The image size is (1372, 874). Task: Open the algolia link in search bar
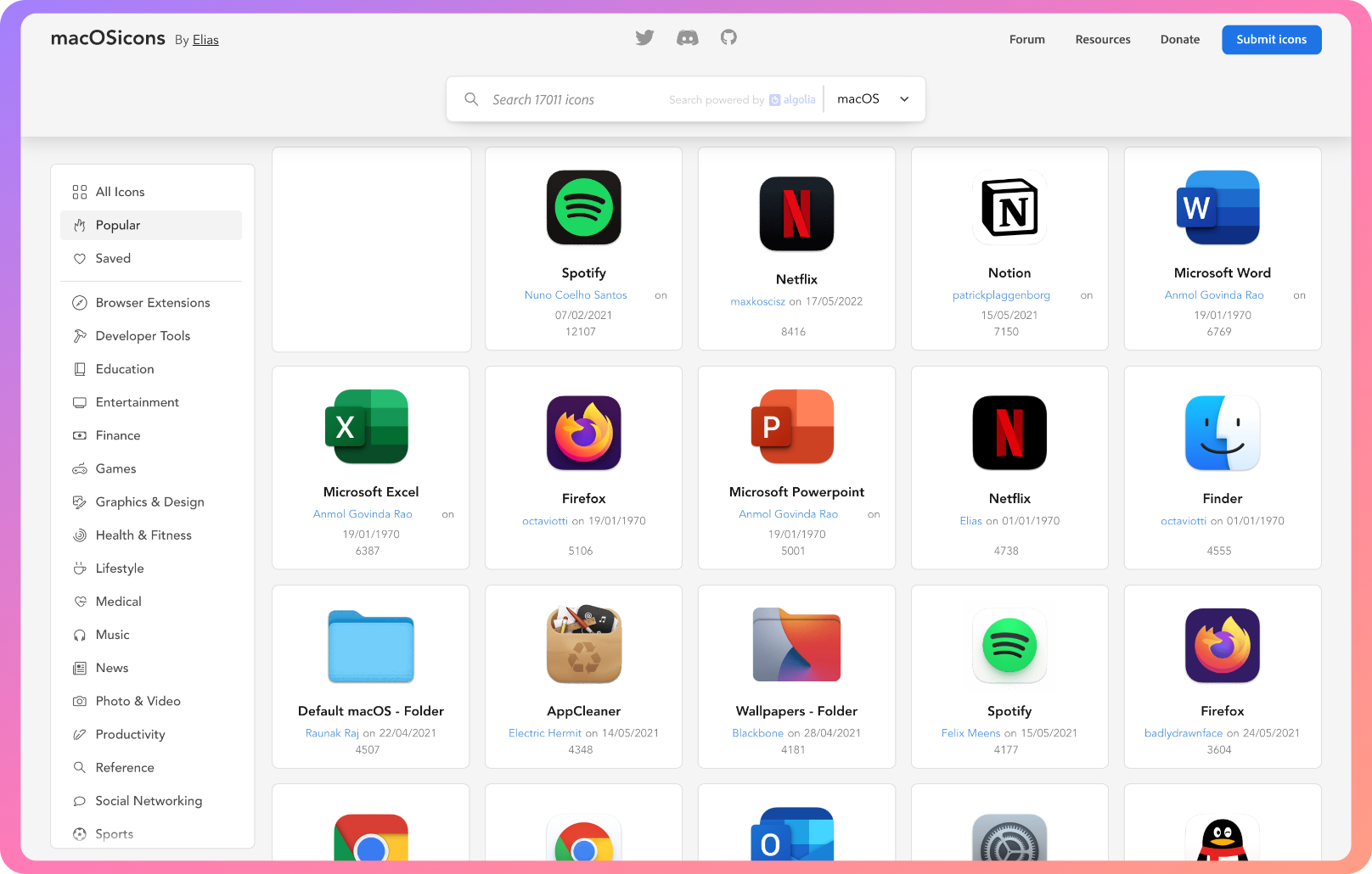(792, 99)
